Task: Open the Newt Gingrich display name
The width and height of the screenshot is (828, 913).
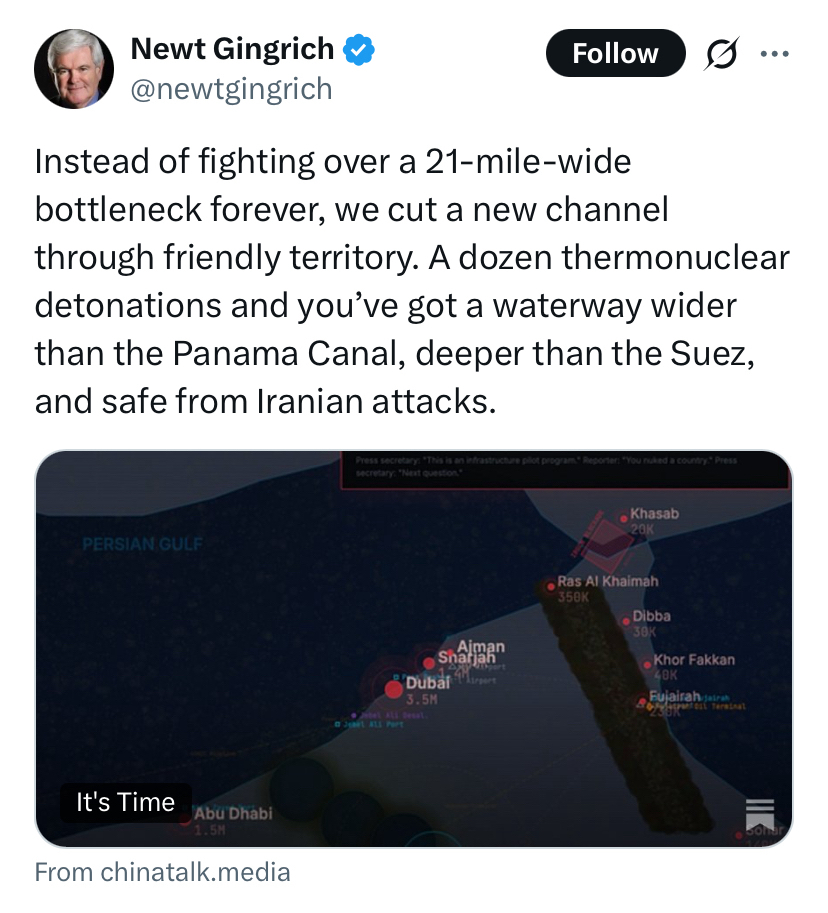Action: [x=232, y=49]
